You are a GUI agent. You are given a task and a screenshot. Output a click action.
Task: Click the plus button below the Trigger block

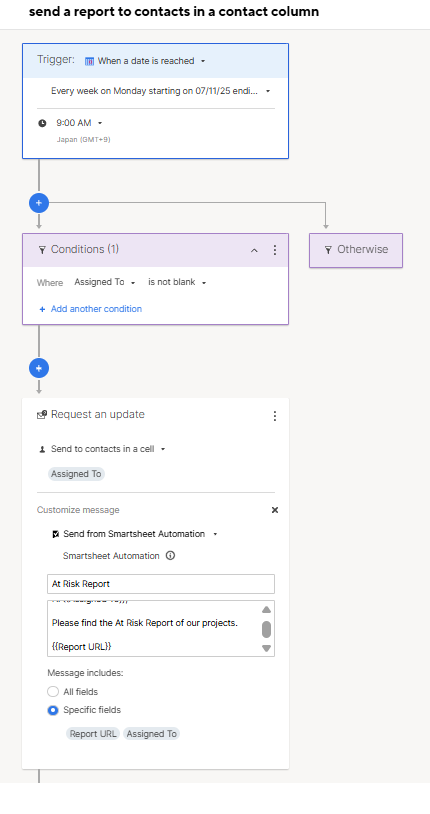pyautogui.click(x=39, y=203)
